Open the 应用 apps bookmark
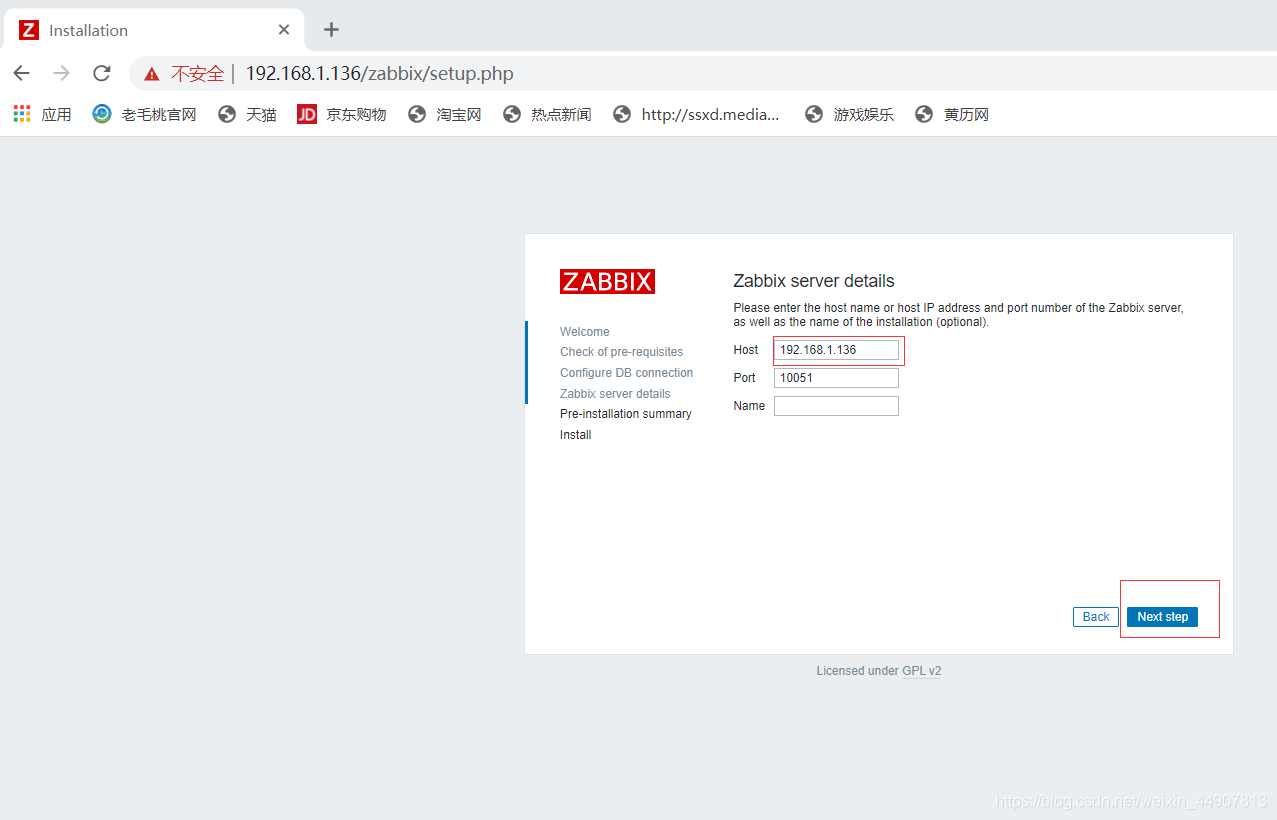This screenshot has height=820, width=1277. tap(42, 114)
